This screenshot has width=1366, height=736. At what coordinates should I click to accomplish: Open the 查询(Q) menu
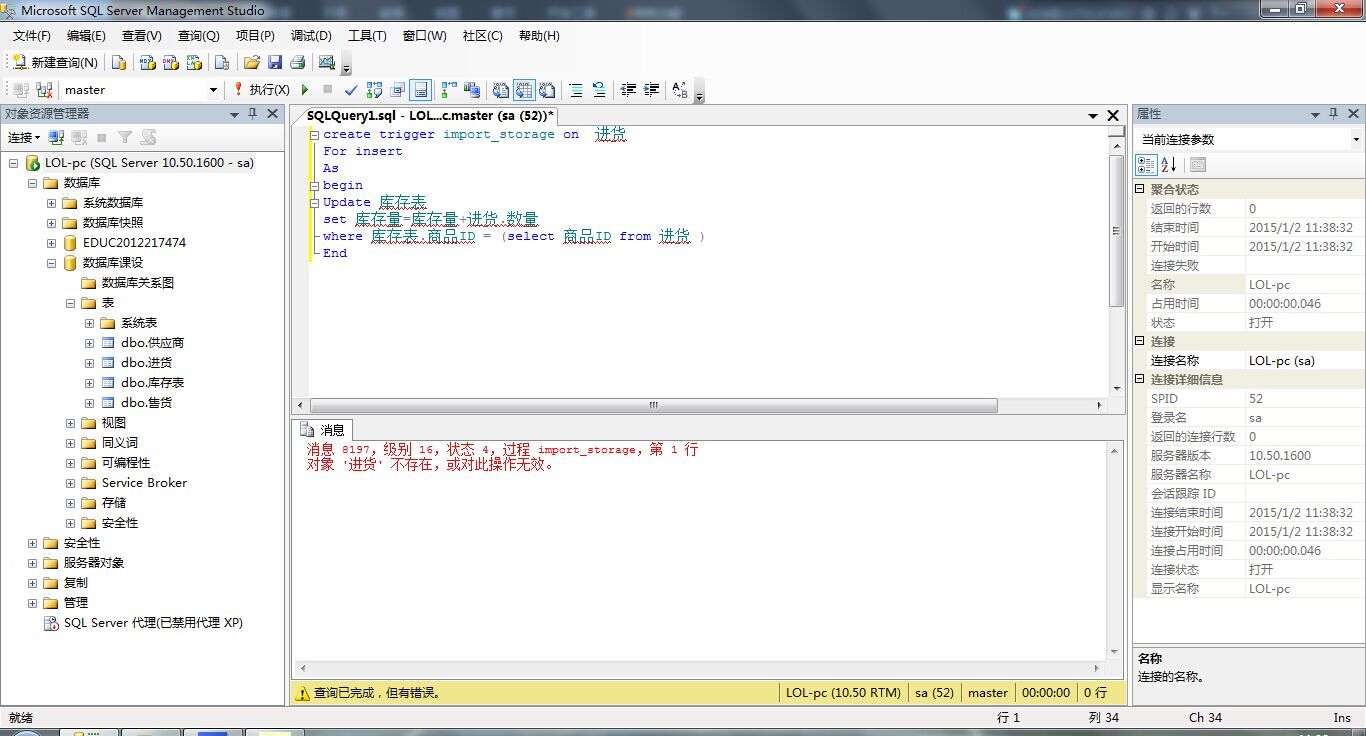(198, 36)
